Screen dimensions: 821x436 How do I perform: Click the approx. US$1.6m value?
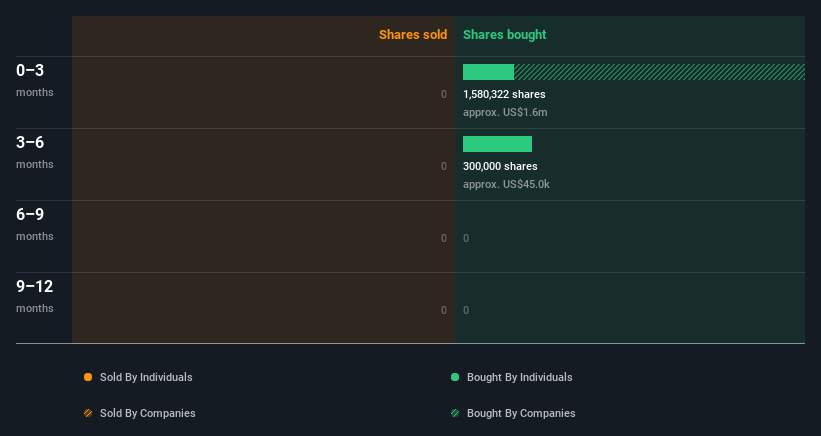[x=505, y=113]
